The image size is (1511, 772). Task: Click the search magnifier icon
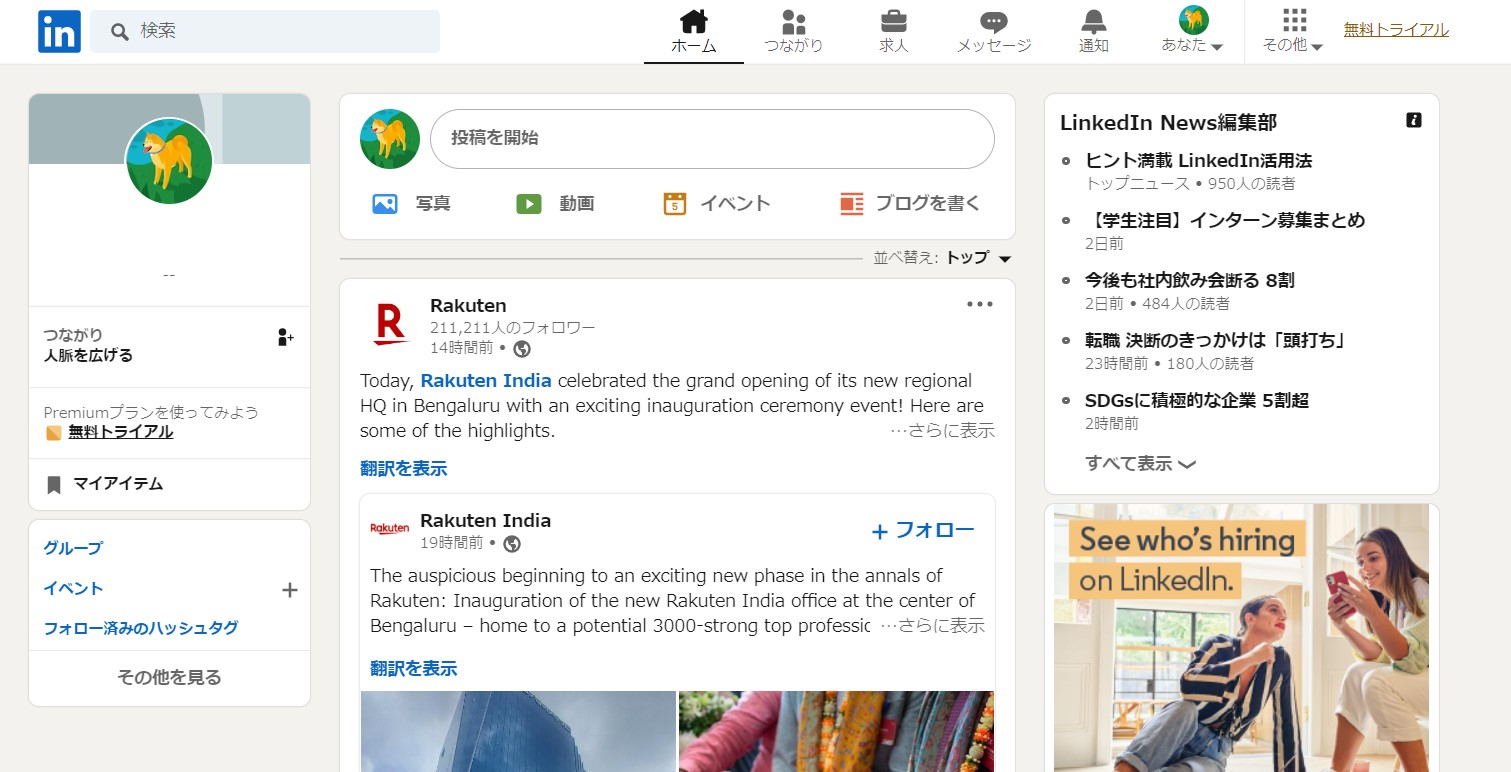coord(120,32)
